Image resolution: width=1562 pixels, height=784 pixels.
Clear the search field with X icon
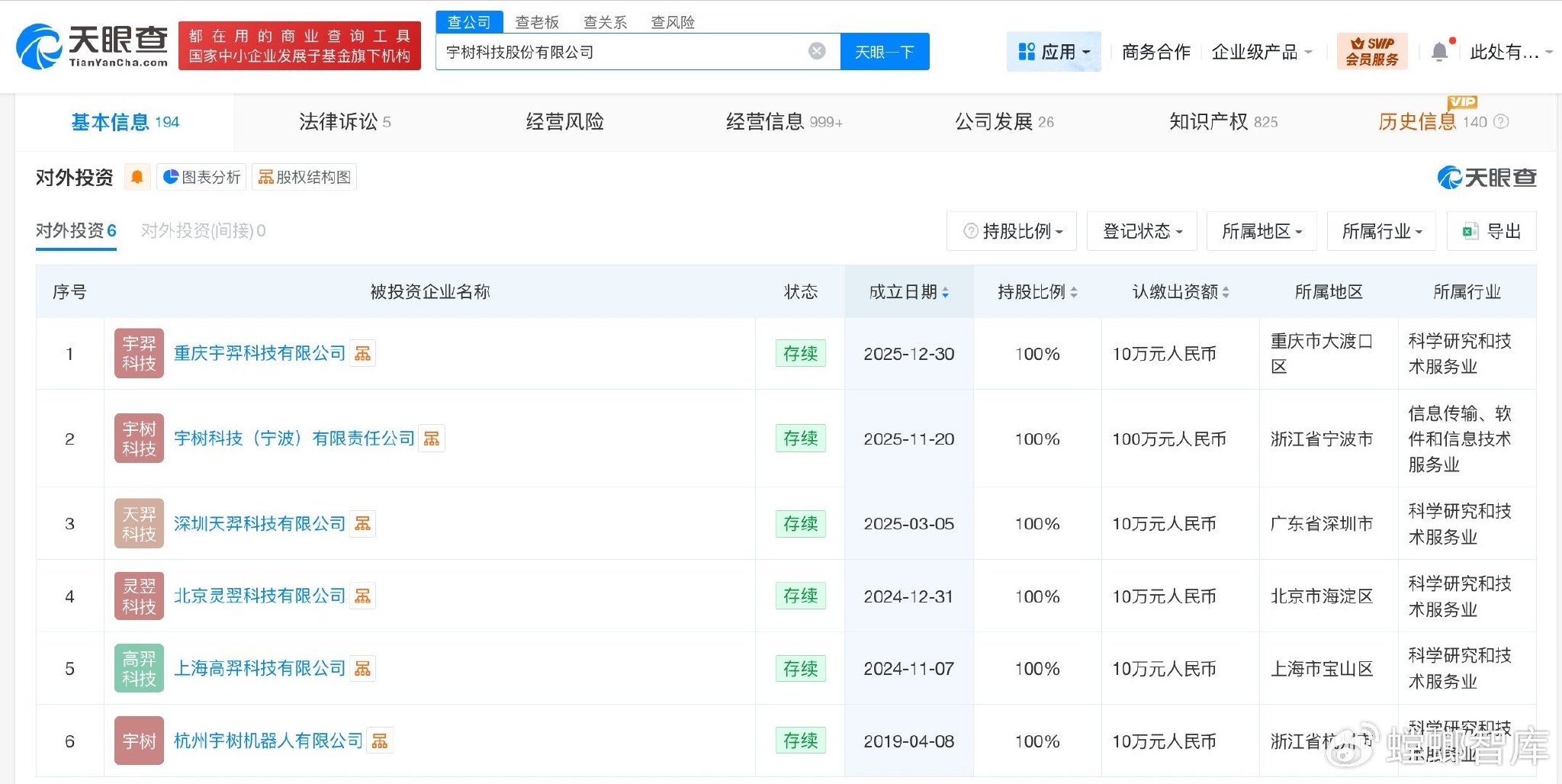click(x=816, y=51)
